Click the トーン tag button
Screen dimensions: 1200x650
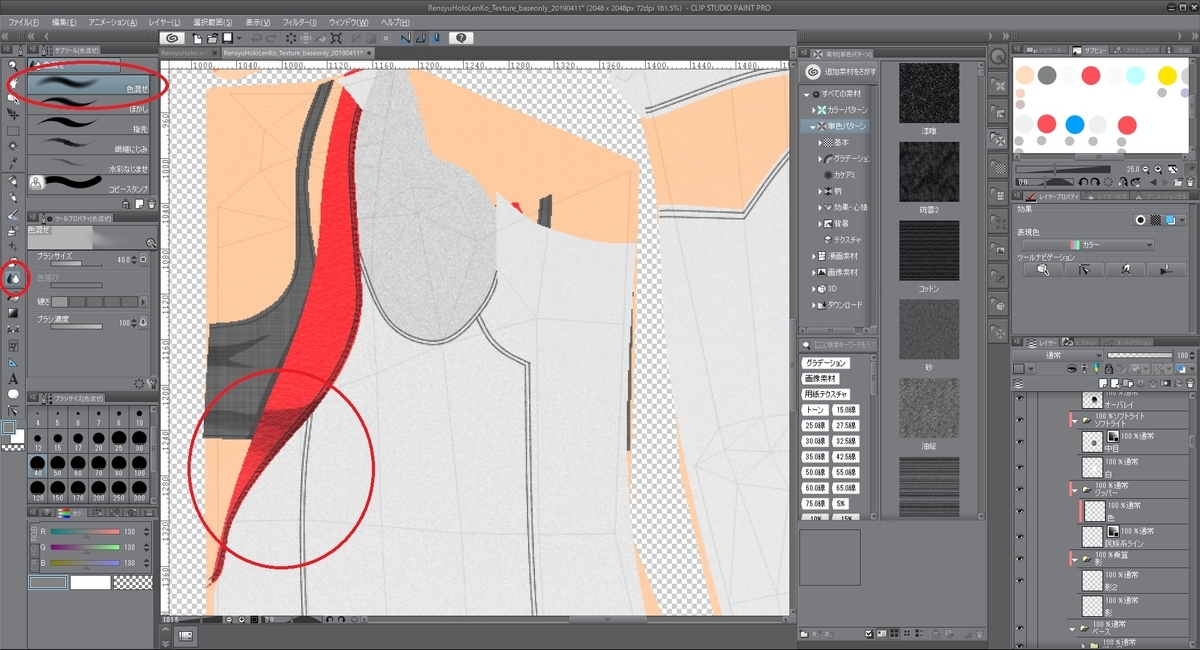[x=815, y=410]
